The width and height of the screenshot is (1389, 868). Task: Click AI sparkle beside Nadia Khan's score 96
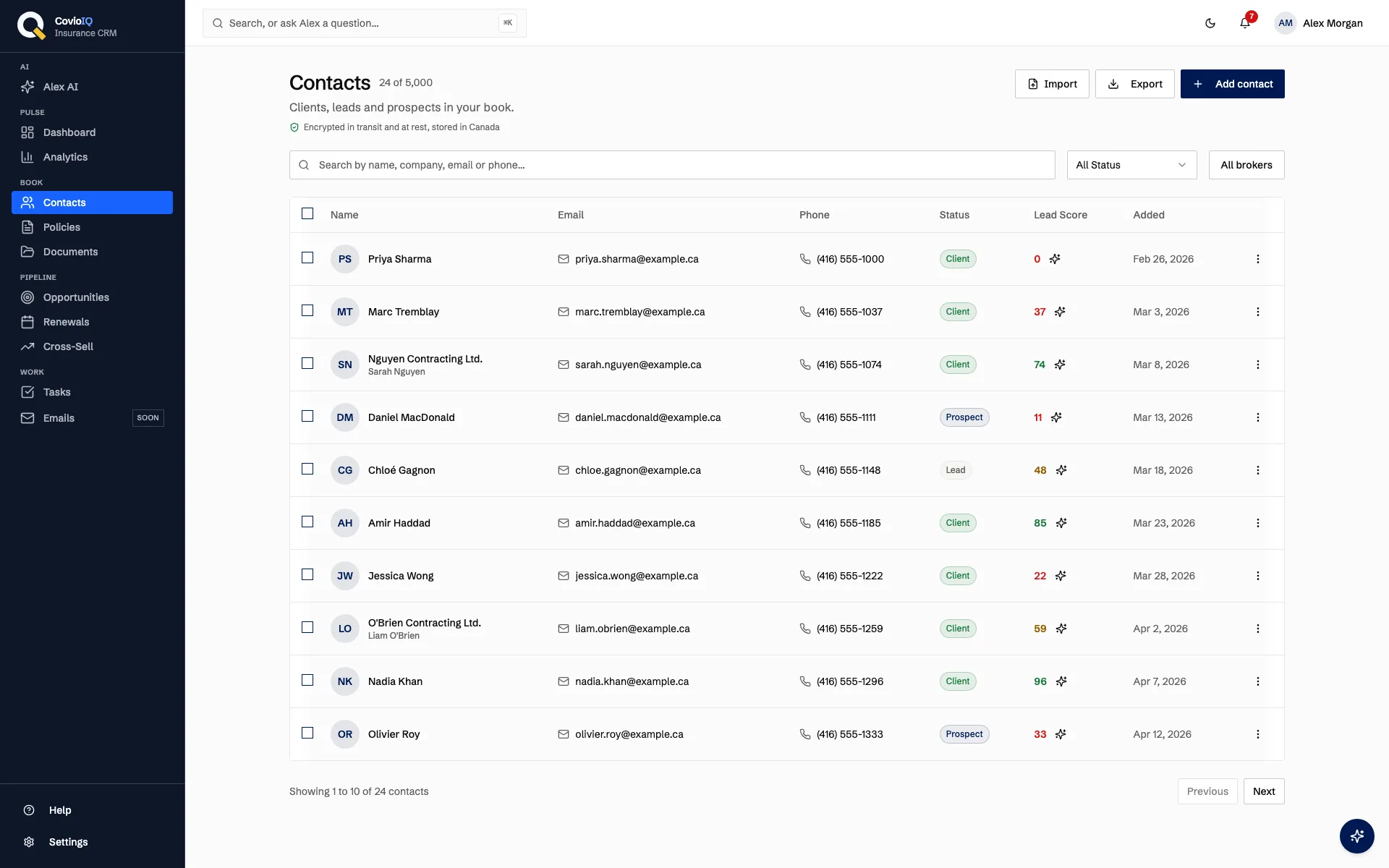coord(1061,681)
